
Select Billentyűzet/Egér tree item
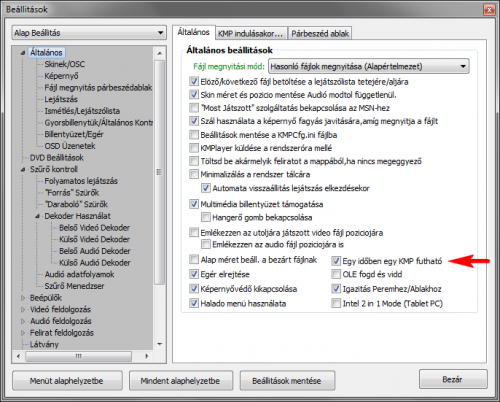pos(74,134)
